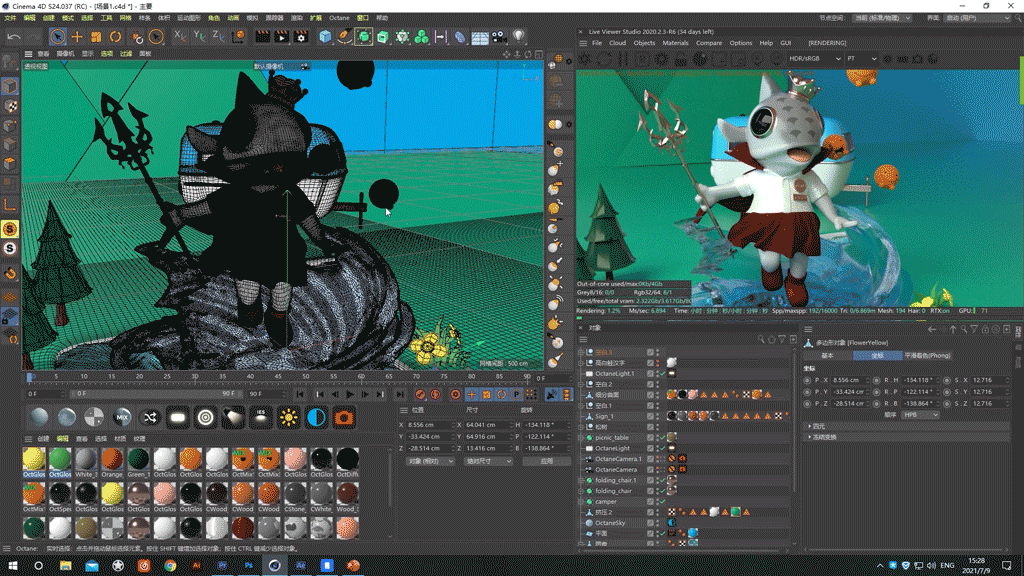Click the Octane Mix material icon
This screenshot has height=576, width=1024.
[x=122, y=417]
